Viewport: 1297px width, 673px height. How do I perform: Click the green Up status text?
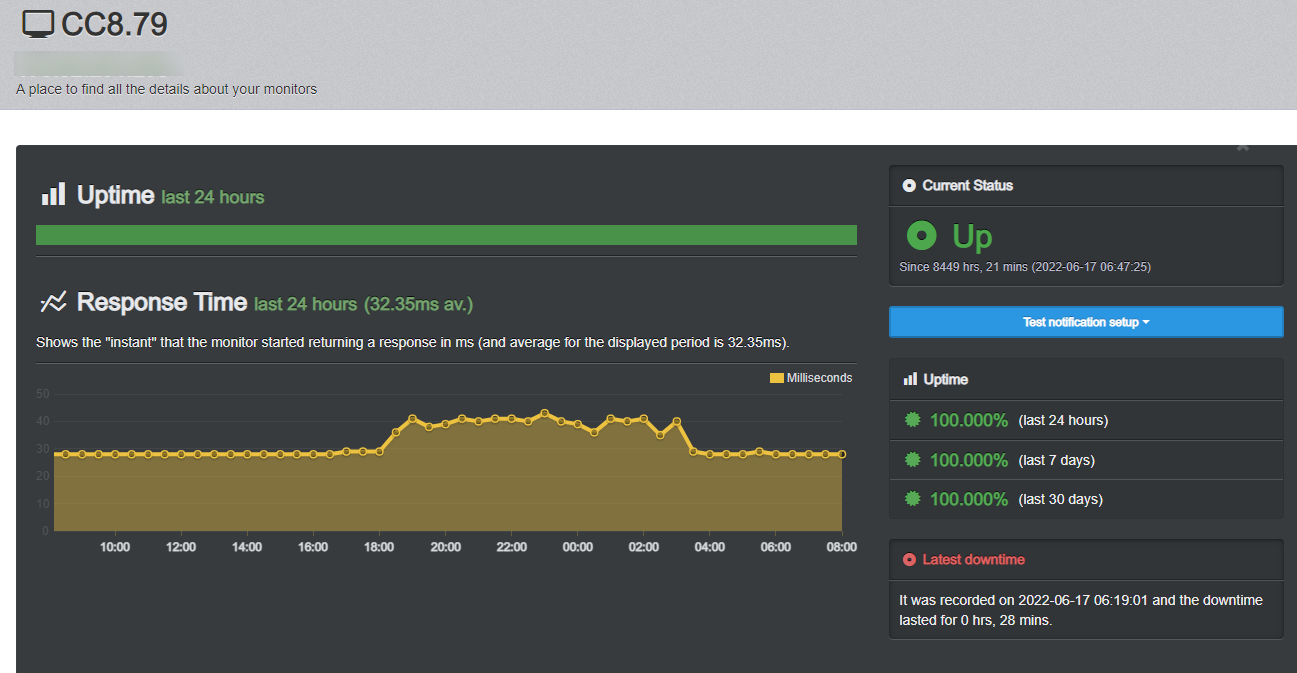[972, 236]
